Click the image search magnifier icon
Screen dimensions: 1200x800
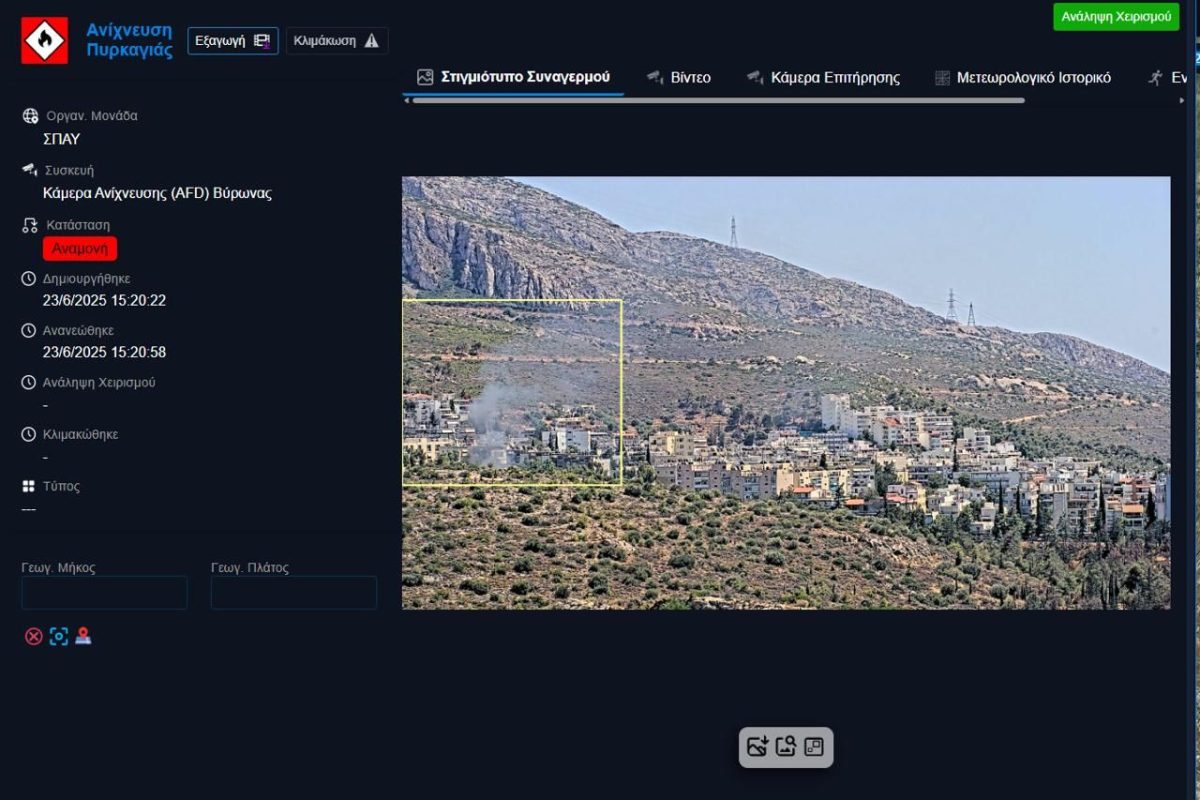pyautogui.click(x=786, y=747)
